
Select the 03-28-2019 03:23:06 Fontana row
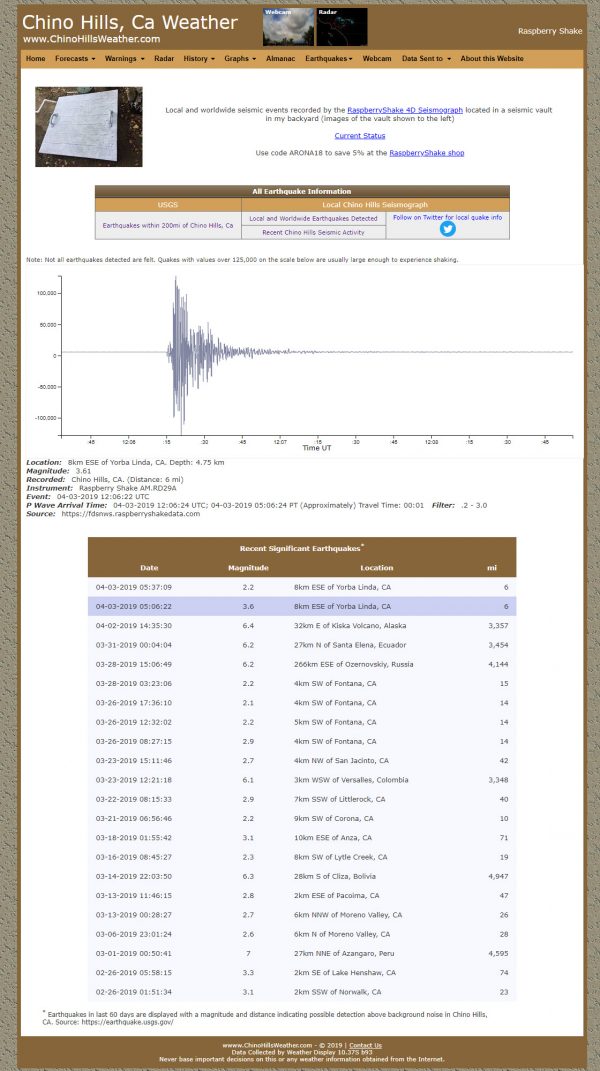[x=302, y=684]
